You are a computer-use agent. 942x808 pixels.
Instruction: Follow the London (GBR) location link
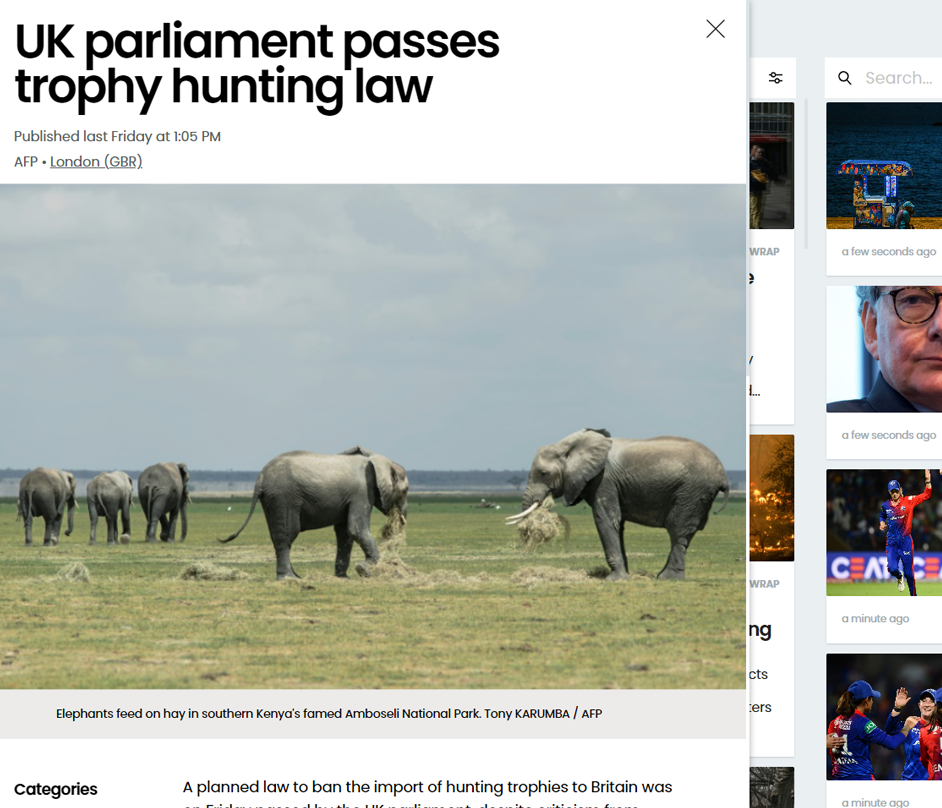96,162
